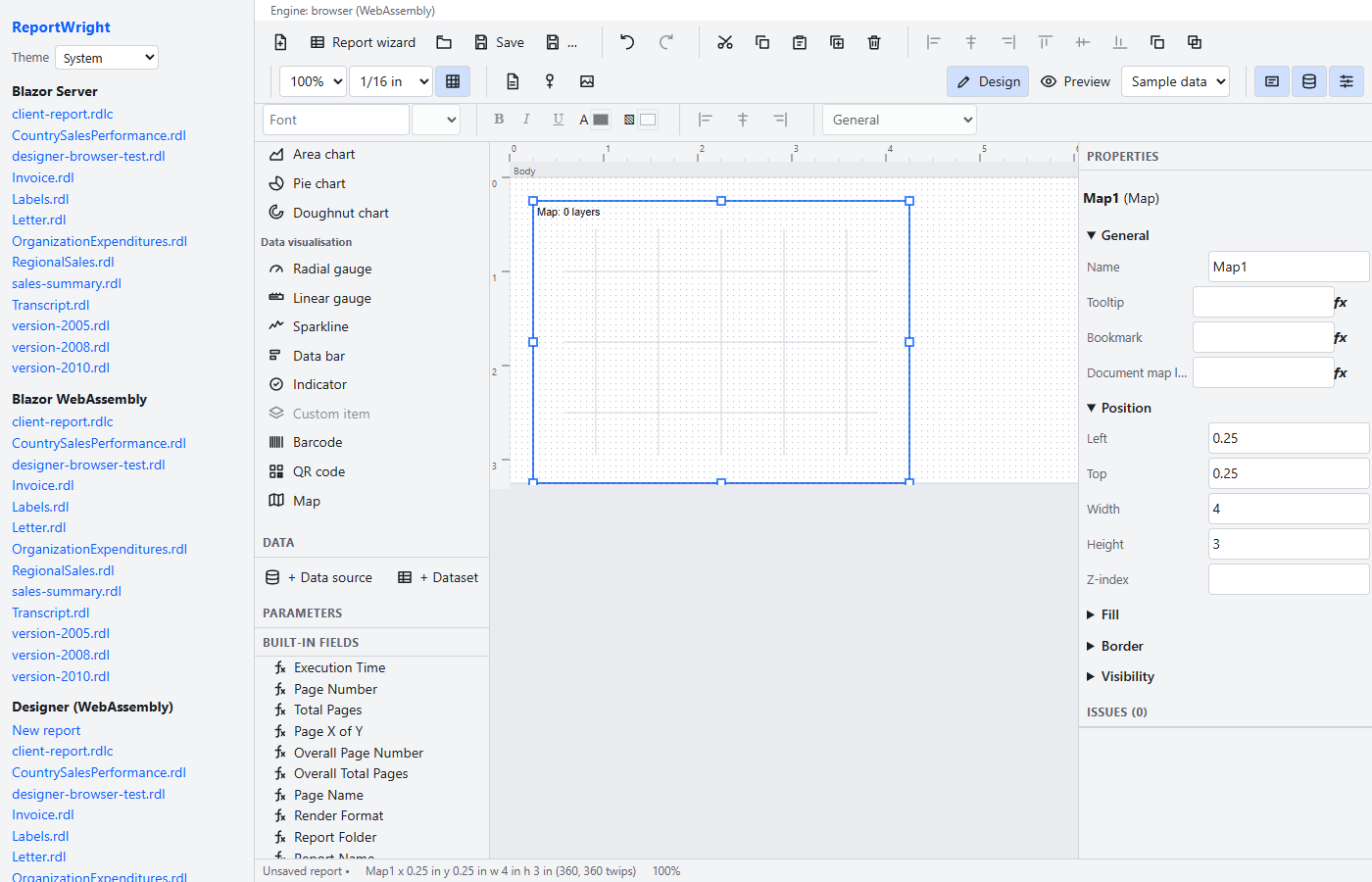
Task: Click the new report file icon
Action: [280, 42]
